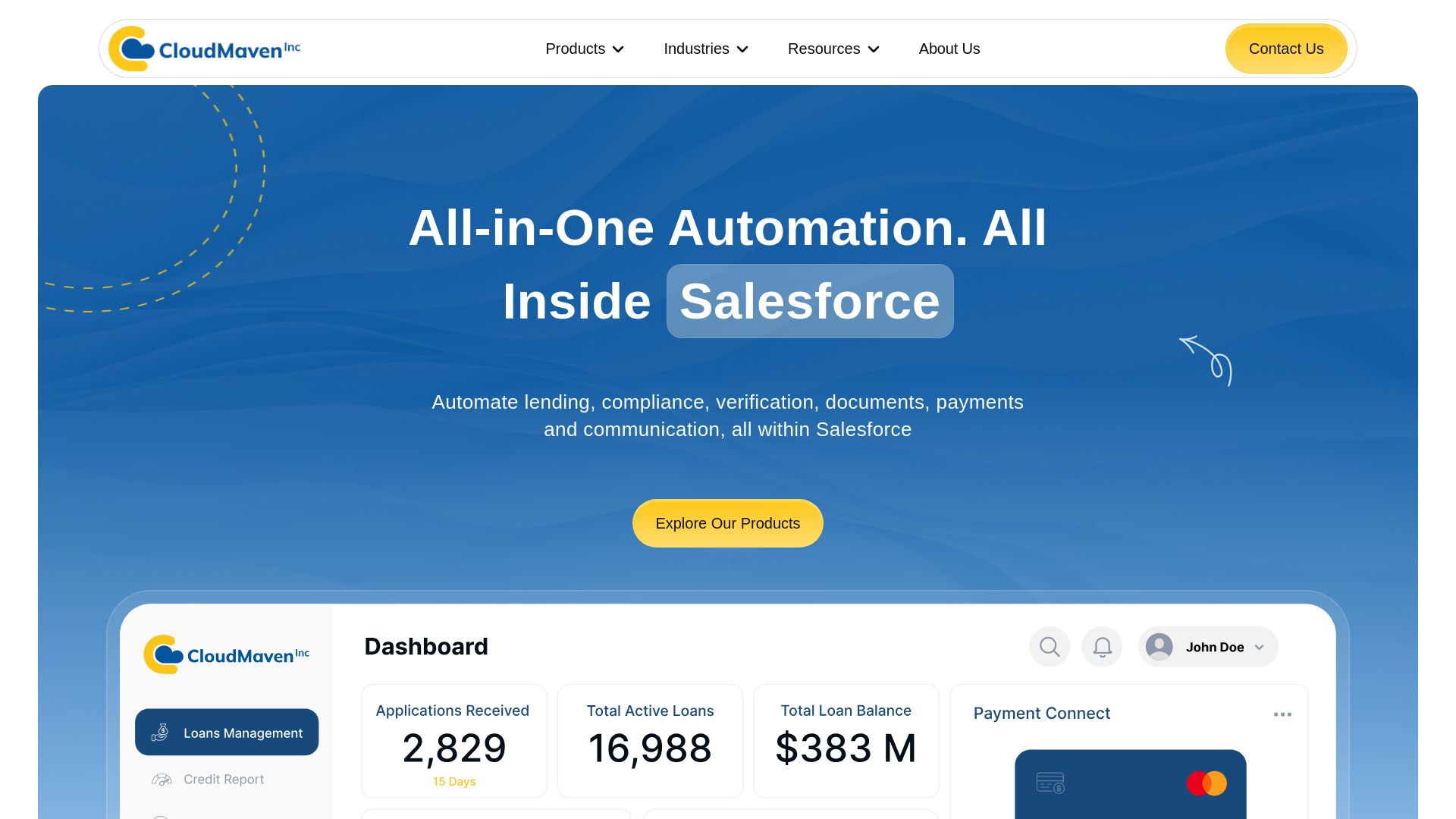Click the Loans Management money icon

tap(160, 733)
